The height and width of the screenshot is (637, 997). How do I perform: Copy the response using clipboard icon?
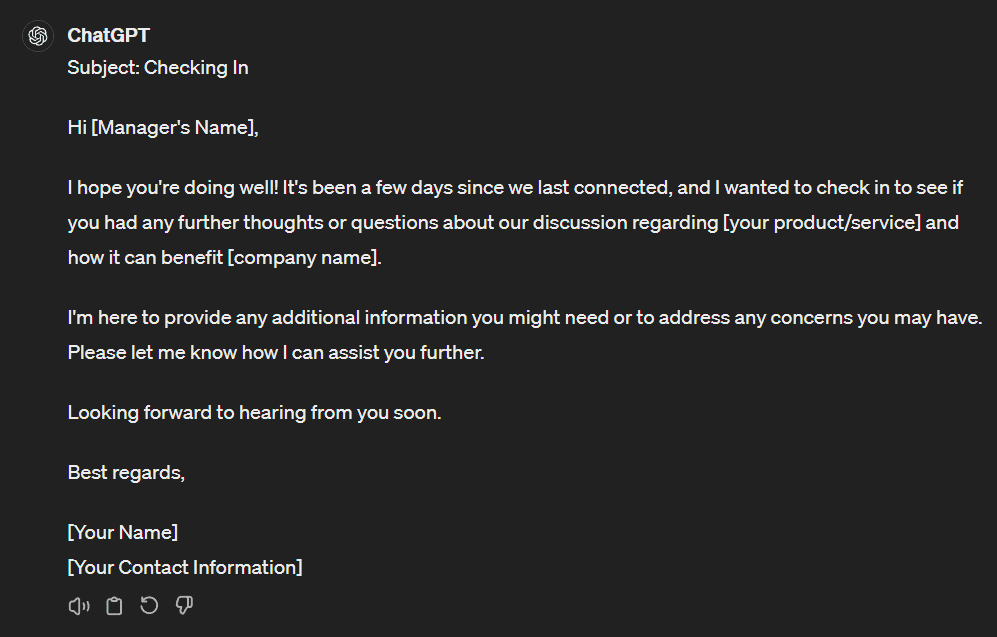click(114, 606)
